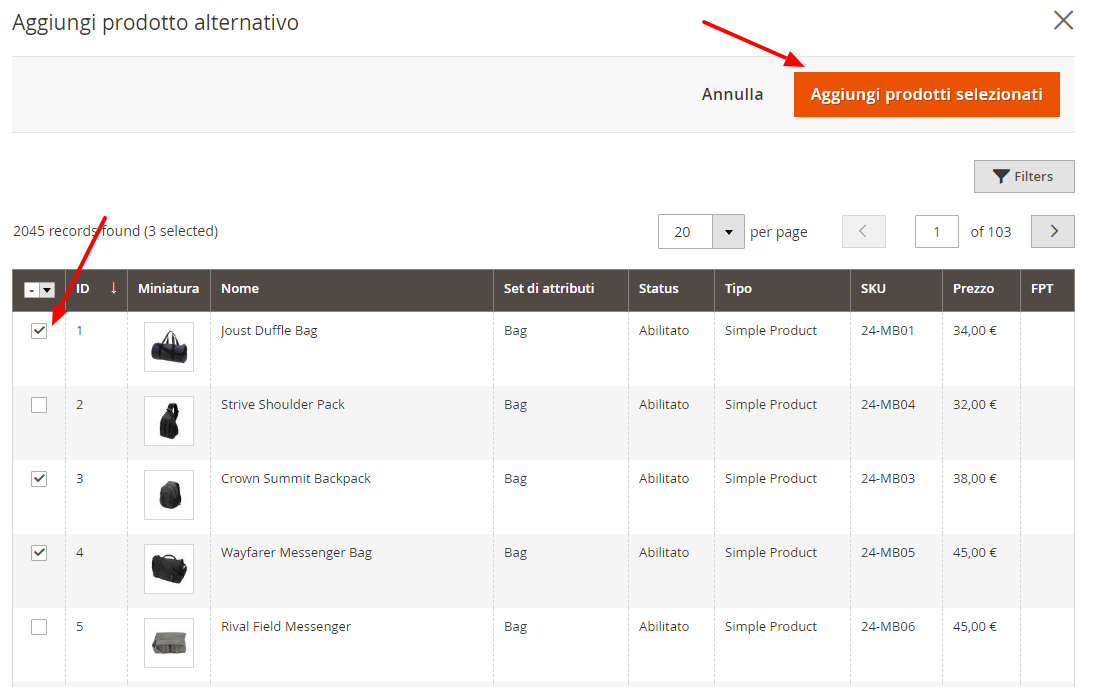Click the 2045 records found text
The image size is (1101, 687).
click(x=77, y=231)
